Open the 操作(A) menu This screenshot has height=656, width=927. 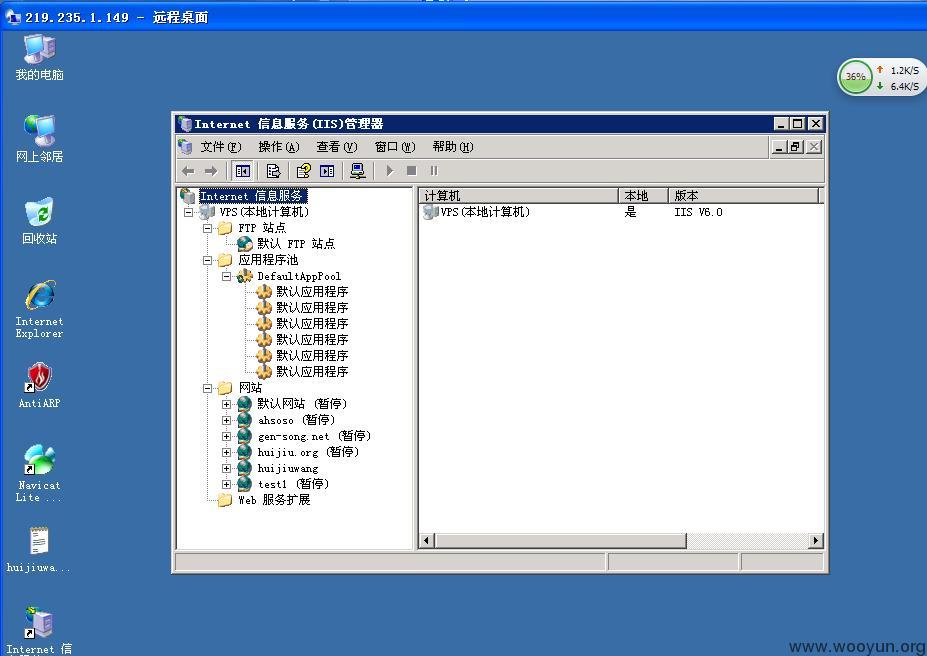tap(278, 147)
